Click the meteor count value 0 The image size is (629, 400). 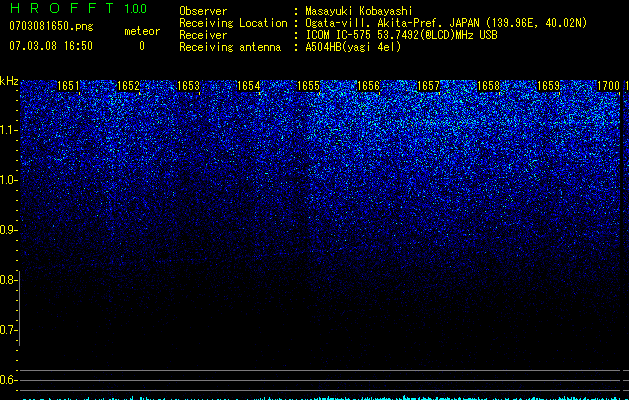coord(142,46)
